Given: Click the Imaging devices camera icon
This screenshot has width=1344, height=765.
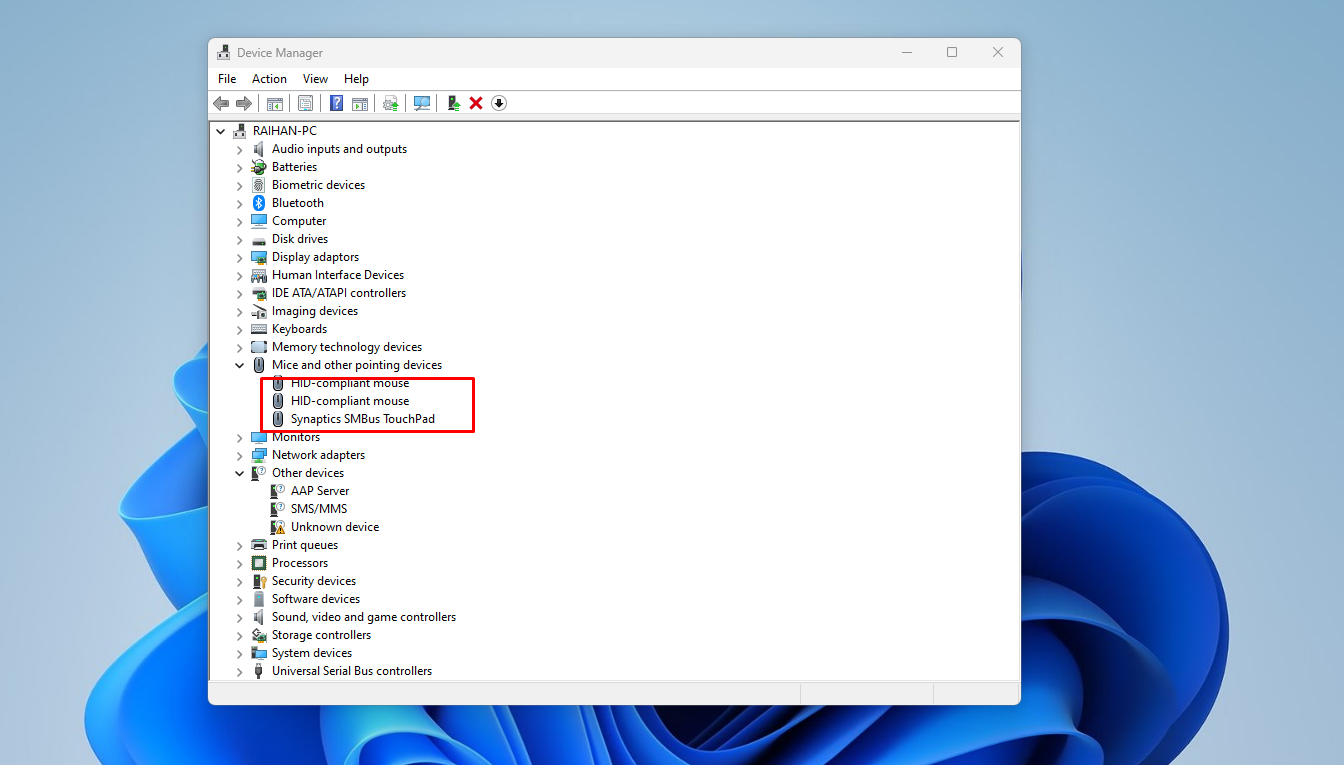Looking at the screenshot, I should click(x=259, y=311).
